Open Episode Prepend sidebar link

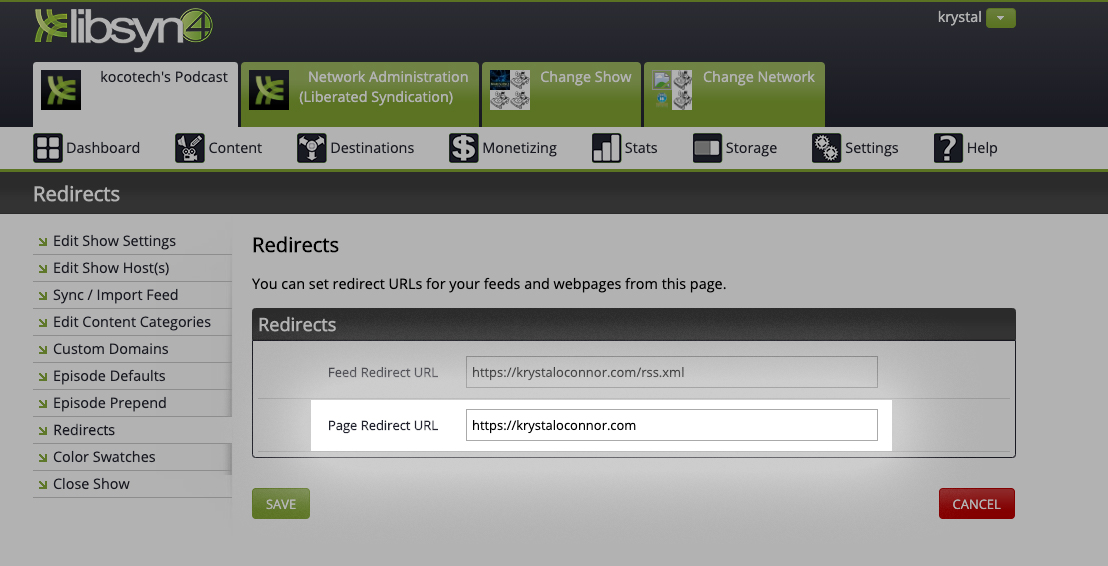(x=110, y=403)
